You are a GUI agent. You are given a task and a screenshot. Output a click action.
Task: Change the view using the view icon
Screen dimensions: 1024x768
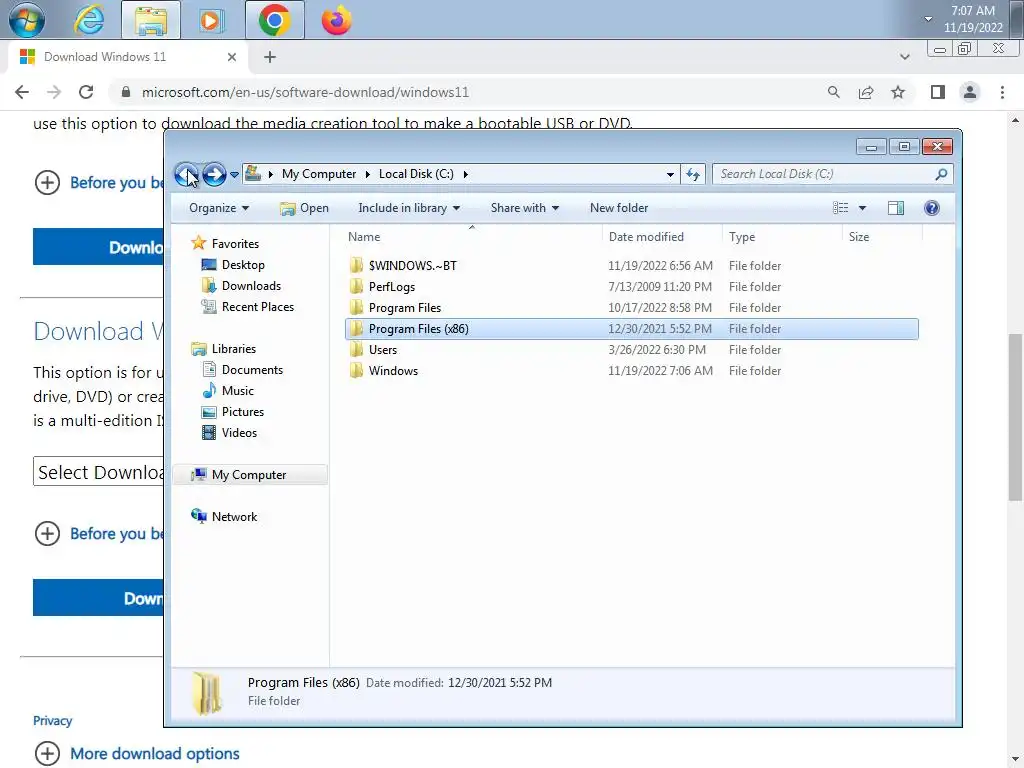tap(840, 208)
